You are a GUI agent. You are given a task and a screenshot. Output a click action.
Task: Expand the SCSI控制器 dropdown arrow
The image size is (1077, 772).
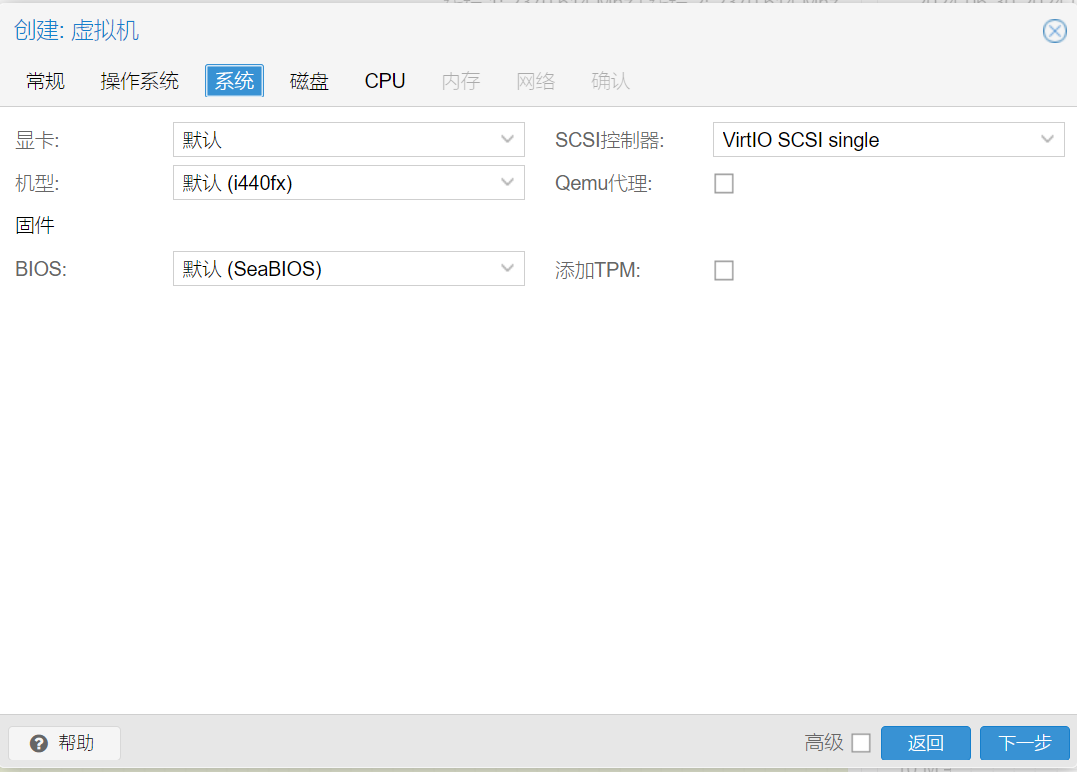1047,139
